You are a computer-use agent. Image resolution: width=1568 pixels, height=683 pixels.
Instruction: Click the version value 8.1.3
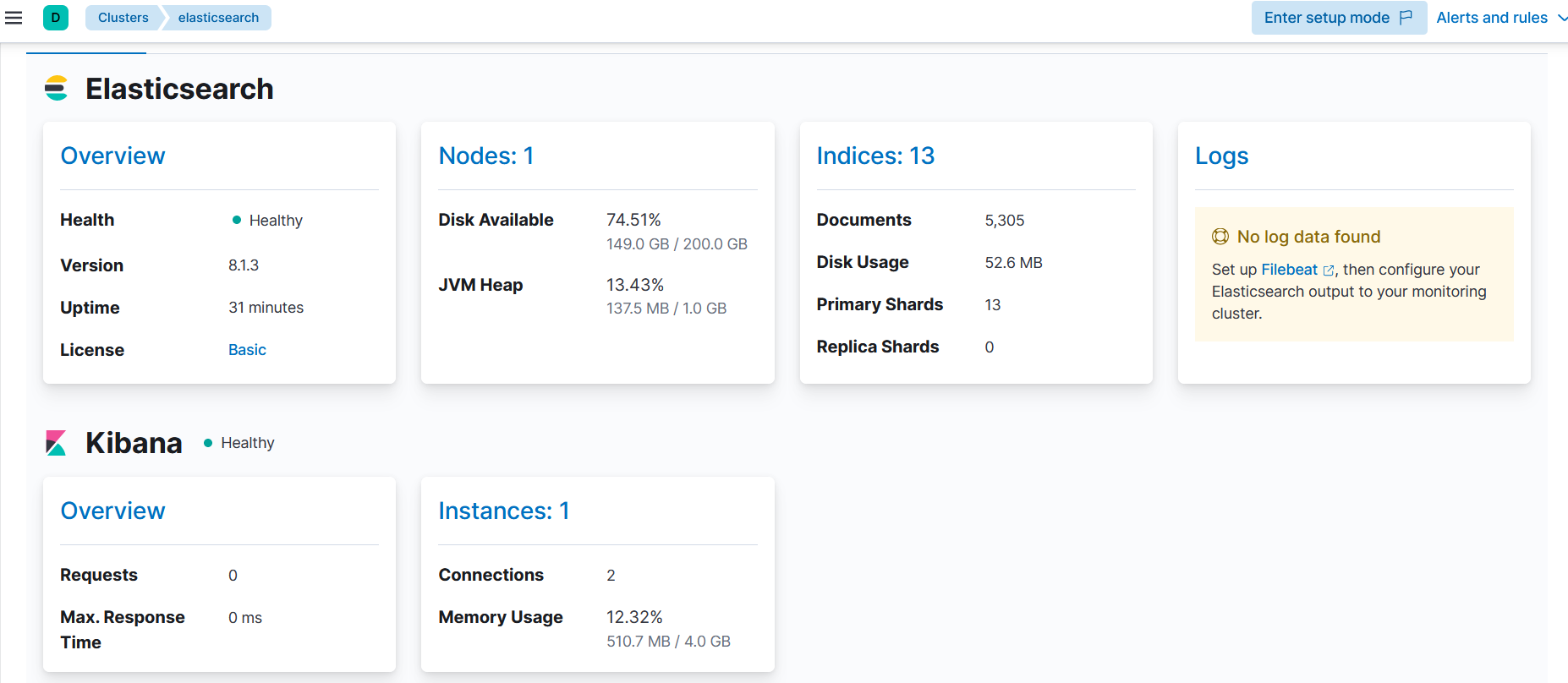244,265
